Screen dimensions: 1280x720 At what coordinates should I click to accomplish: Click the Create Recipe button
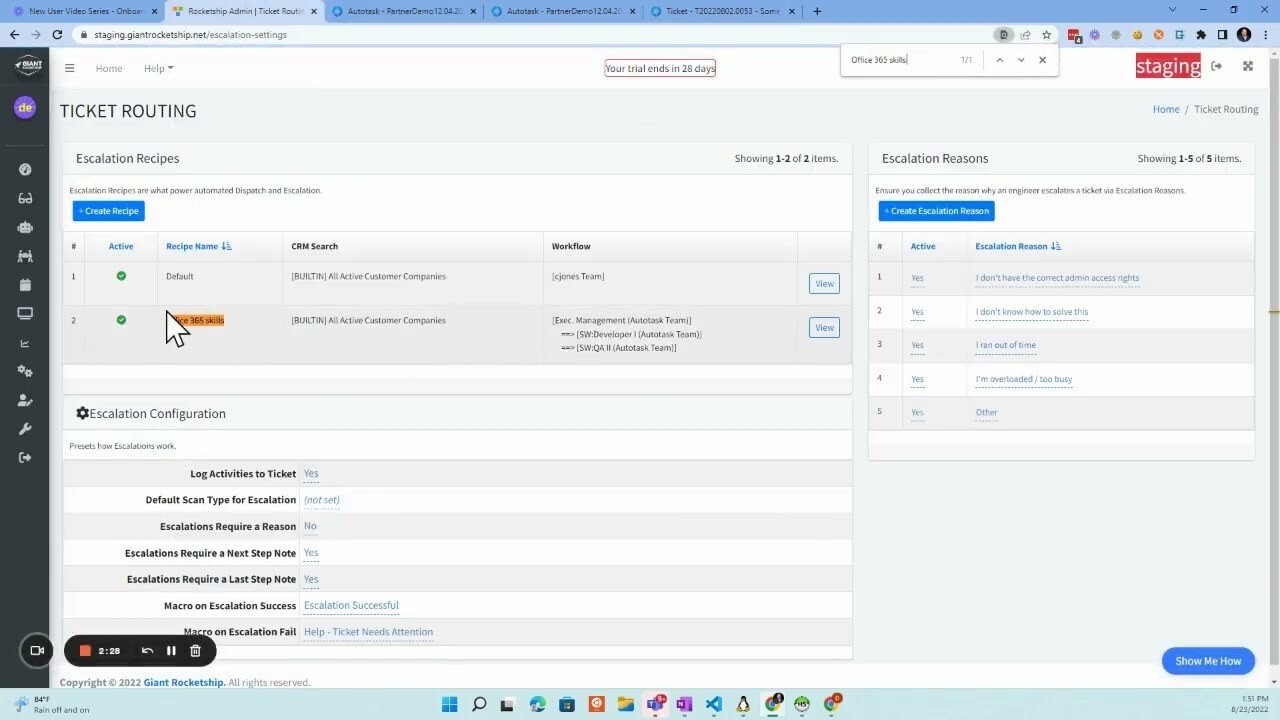coord(108,211)
